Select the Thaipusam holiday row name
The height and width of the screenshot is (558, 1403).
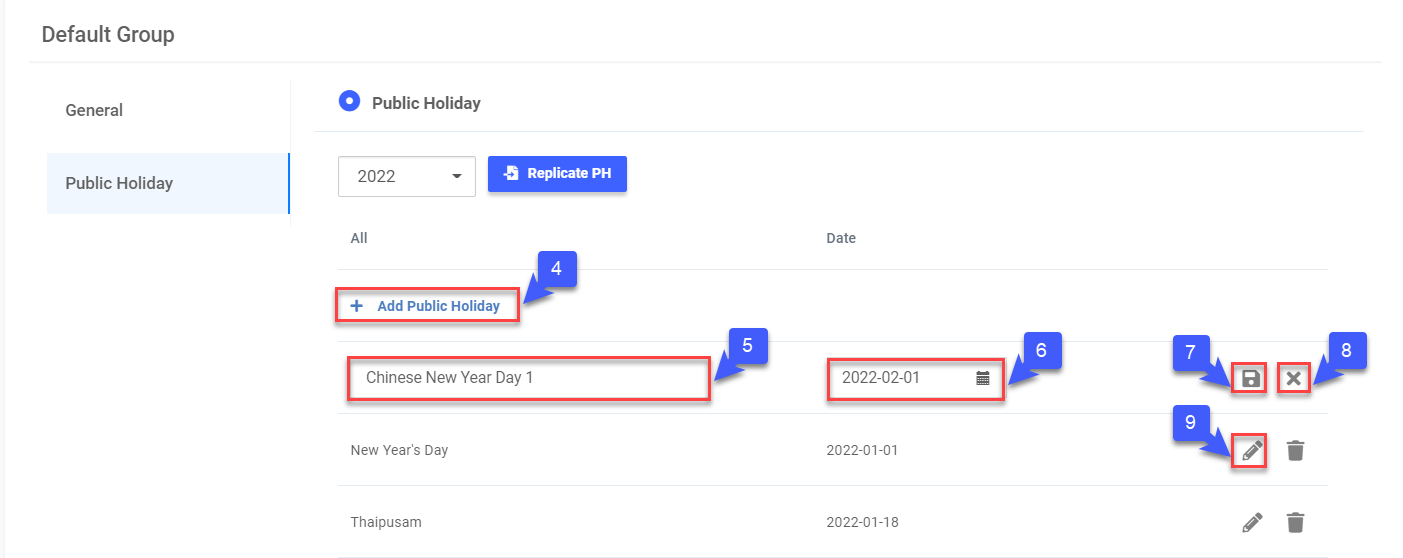(x=383, y=522)
